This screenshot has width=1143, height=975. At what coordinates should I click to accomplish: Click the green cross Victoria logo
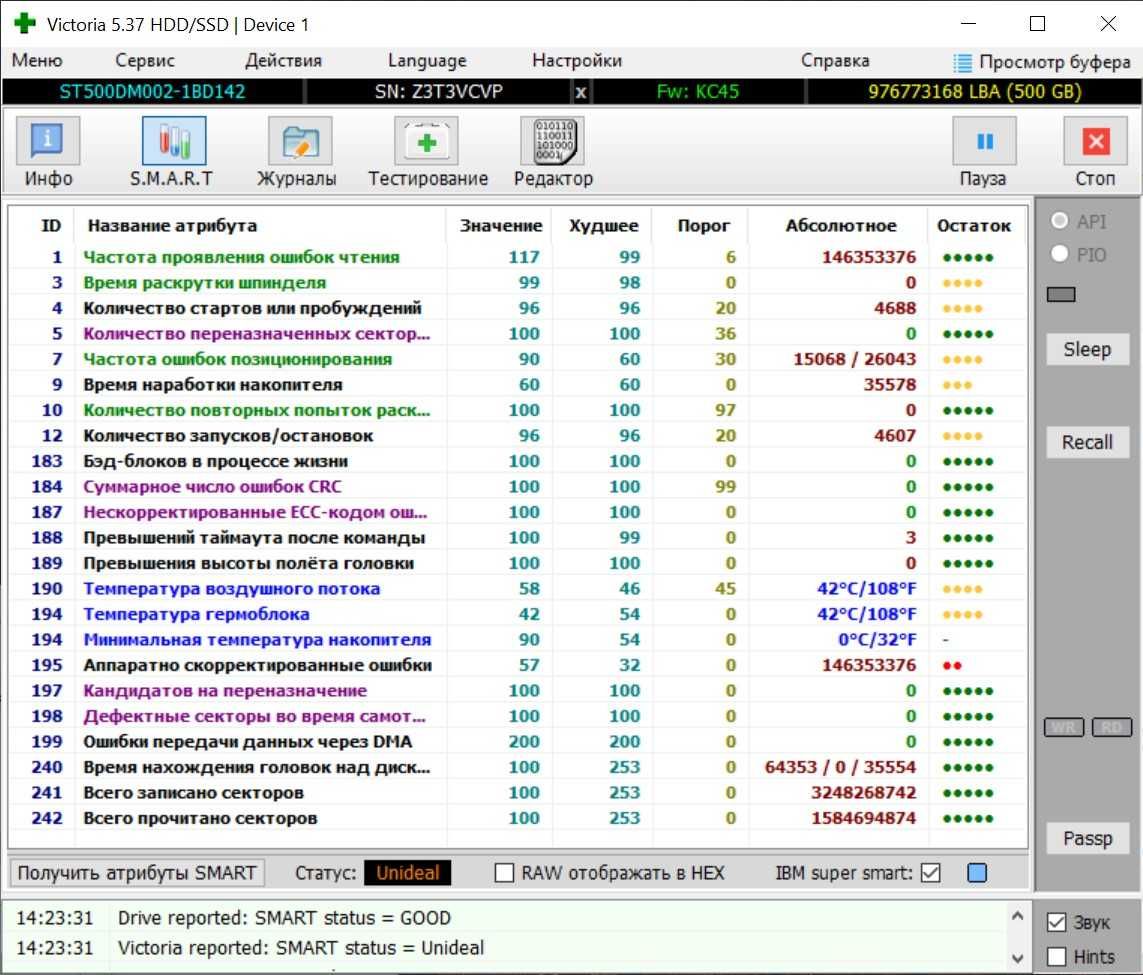coord(25,23)
